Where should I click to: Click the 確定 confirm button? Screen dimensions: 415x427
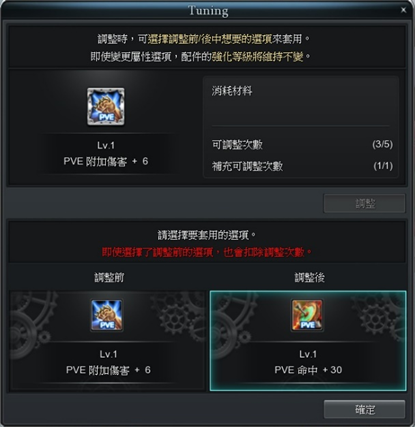(x=365, y=409)
